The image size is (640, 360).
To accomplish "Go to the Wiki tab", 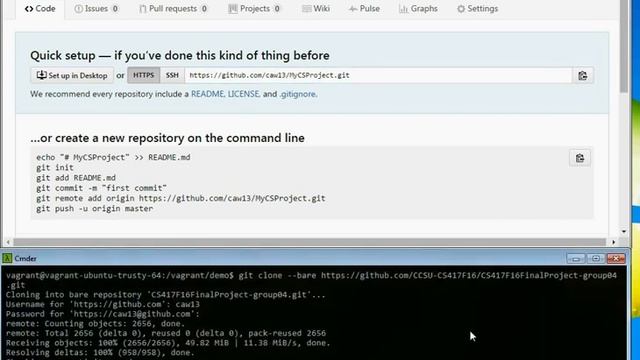I will 316,9.
